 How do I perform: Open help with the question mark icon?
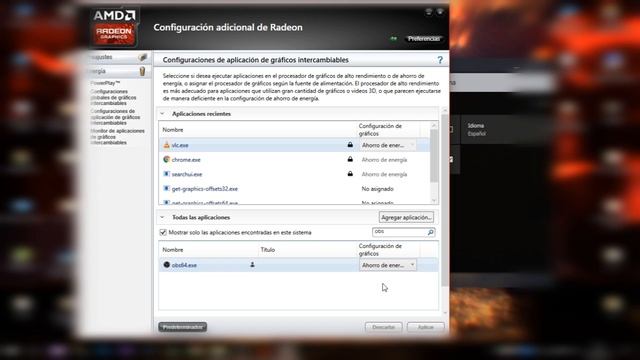pos(440,60)
